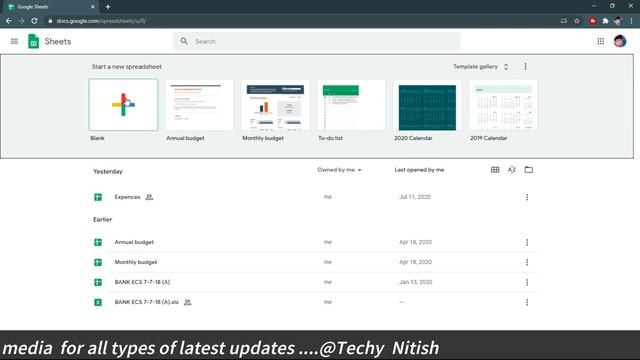Focus the Search input field
This screenshot has width=640, height=360.
[317, 41]
